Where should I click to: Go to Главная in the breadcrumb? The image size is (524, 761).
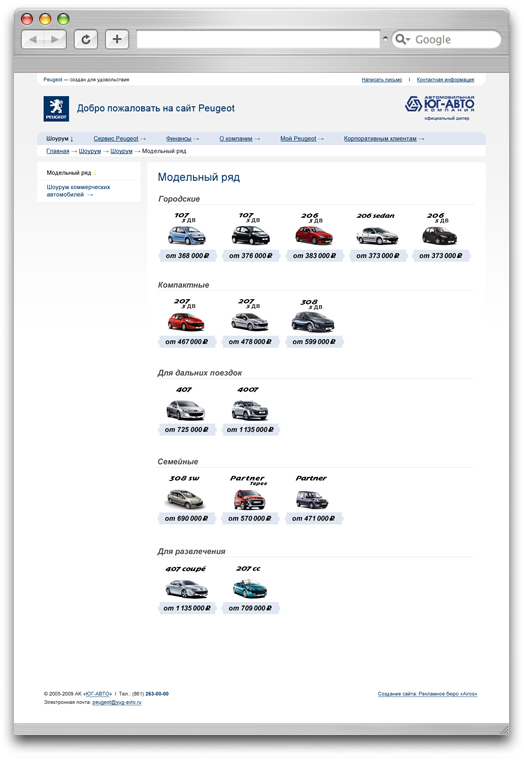[x=58, y=151]
